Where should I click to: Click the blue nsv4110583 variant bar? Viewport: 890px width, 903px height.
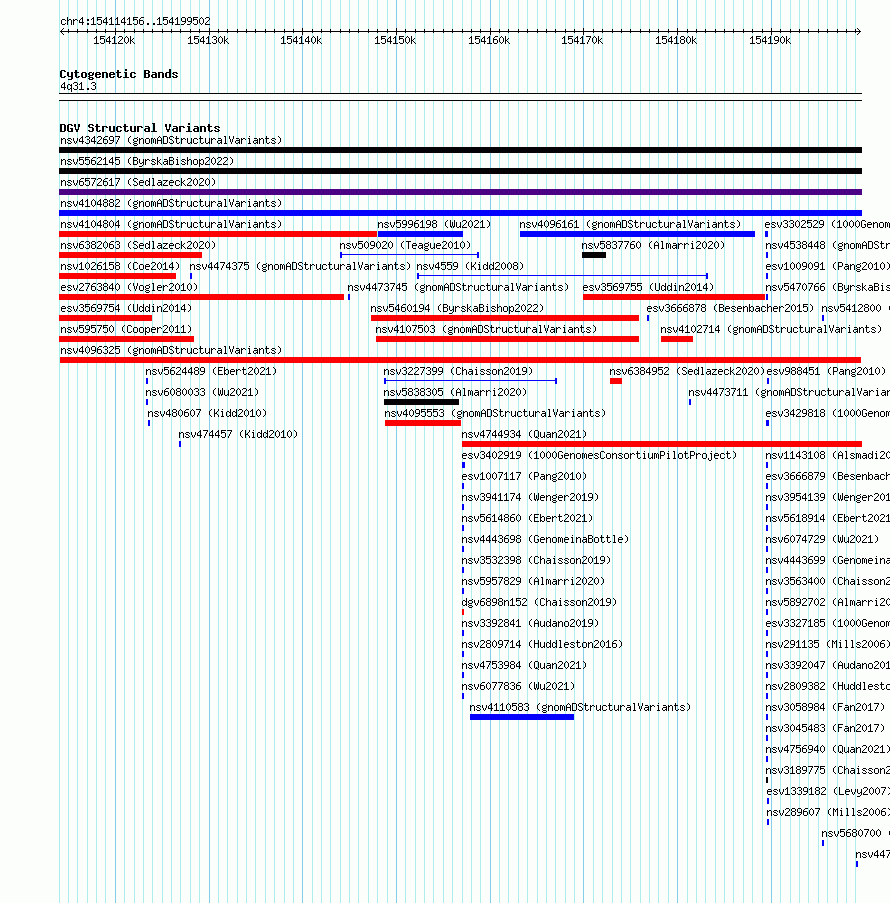pos(522,718)
